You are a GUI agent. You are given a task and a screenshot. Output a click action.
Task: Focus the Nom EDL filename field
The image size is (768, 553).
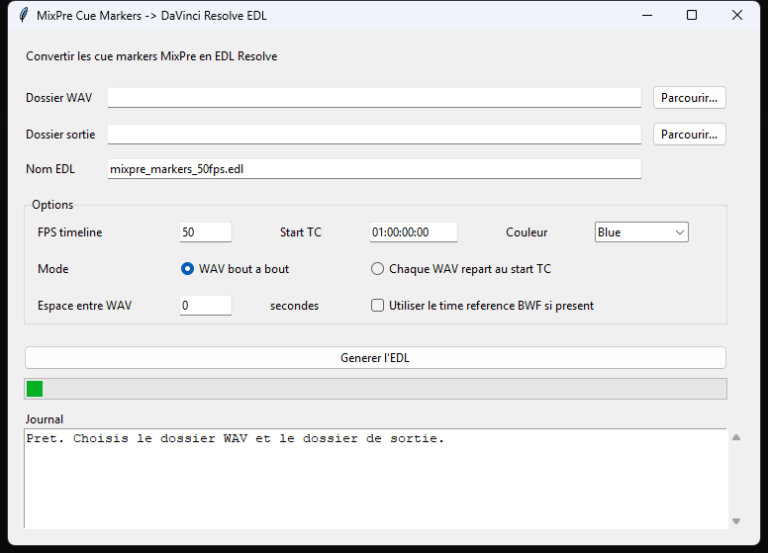(374, 169)
